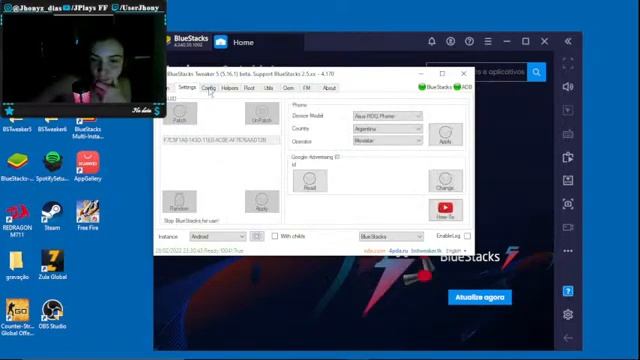Switch to the Config tab
The image size is (640, 360).
pyautogui.click(x=208, y=88)
